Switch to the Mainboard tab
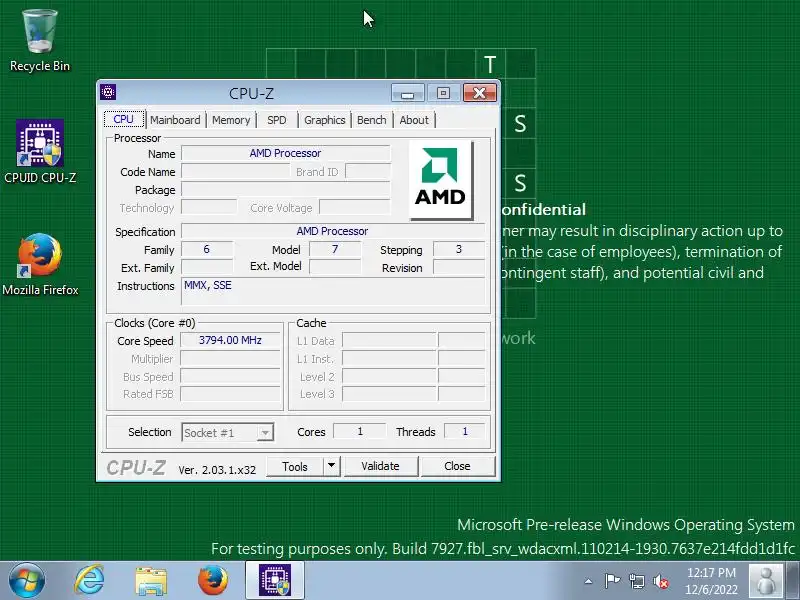 [175, 120]
